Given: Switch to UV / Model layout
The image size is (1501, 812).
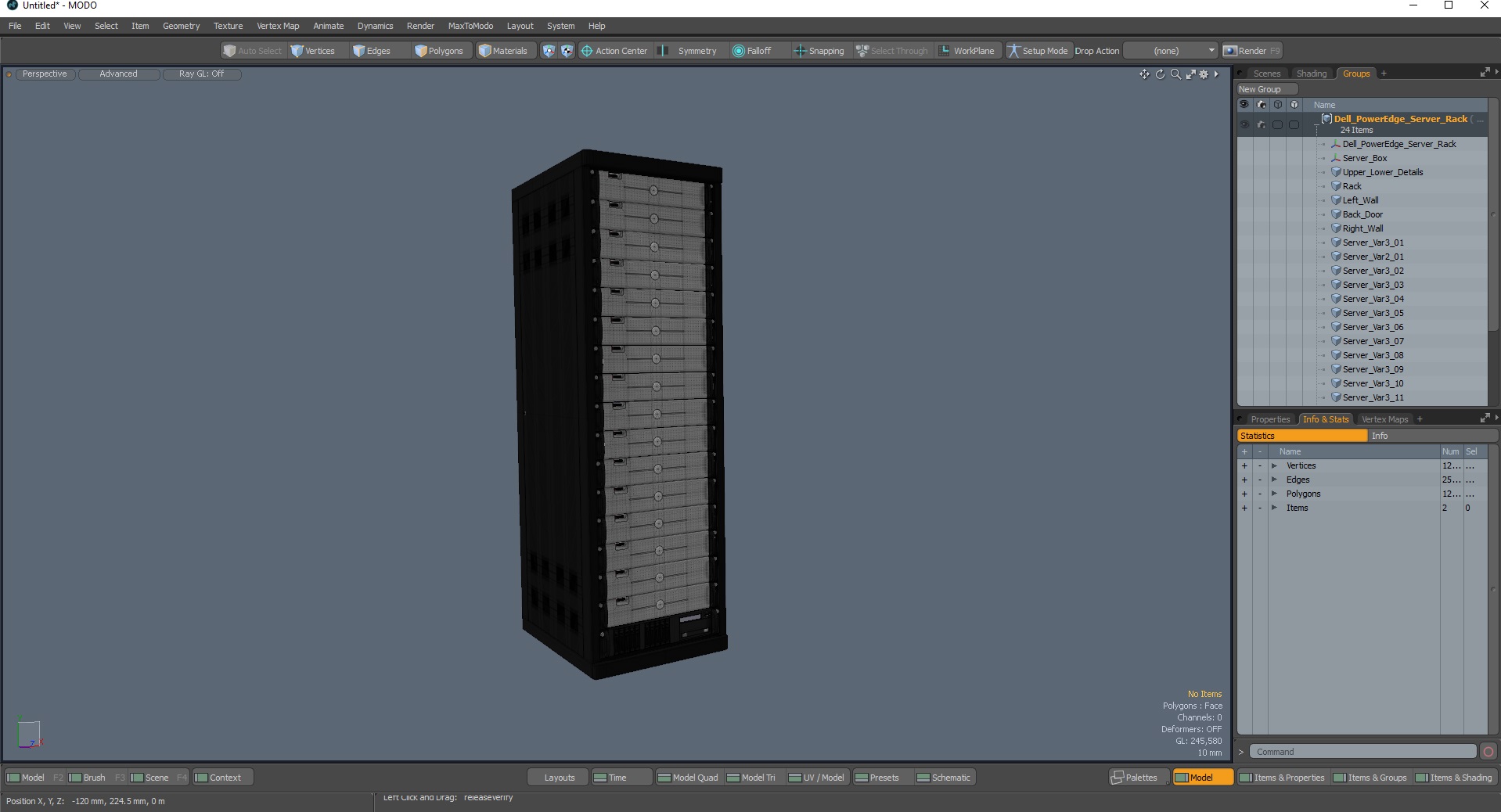Looking at the screenshot, I should pyautogui.click(x=816, y=778).
